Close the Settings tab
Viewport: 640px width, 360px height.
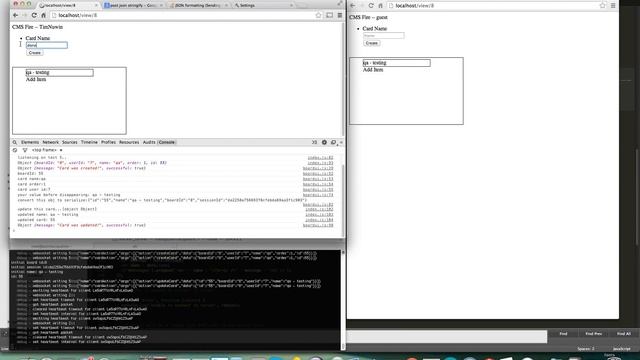coord(291,5)
